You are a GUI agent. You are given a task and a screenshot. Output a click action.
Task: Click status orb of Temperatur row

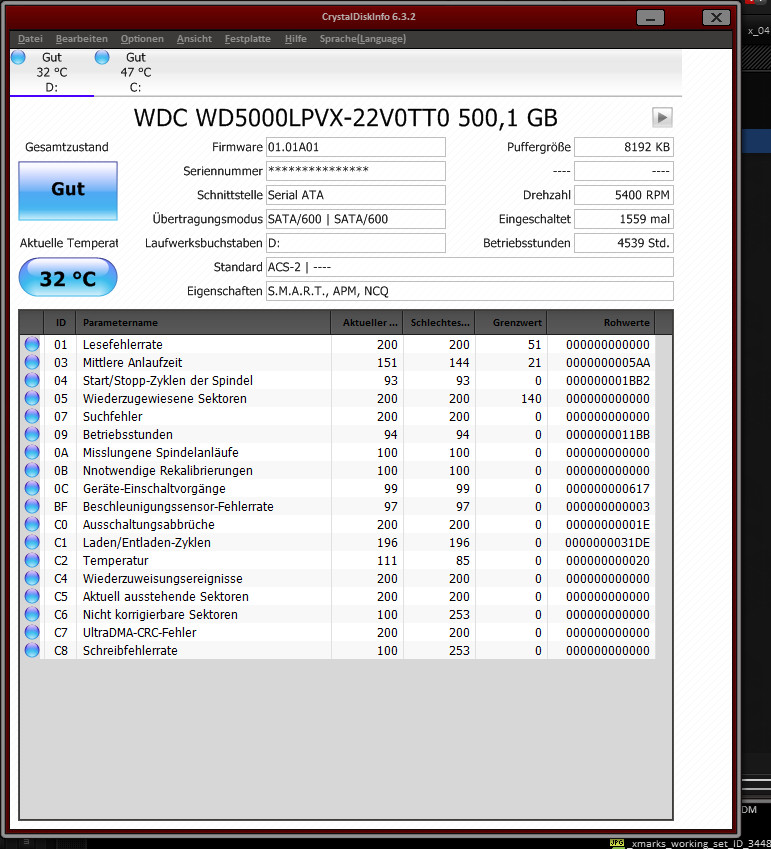(32, 560)
